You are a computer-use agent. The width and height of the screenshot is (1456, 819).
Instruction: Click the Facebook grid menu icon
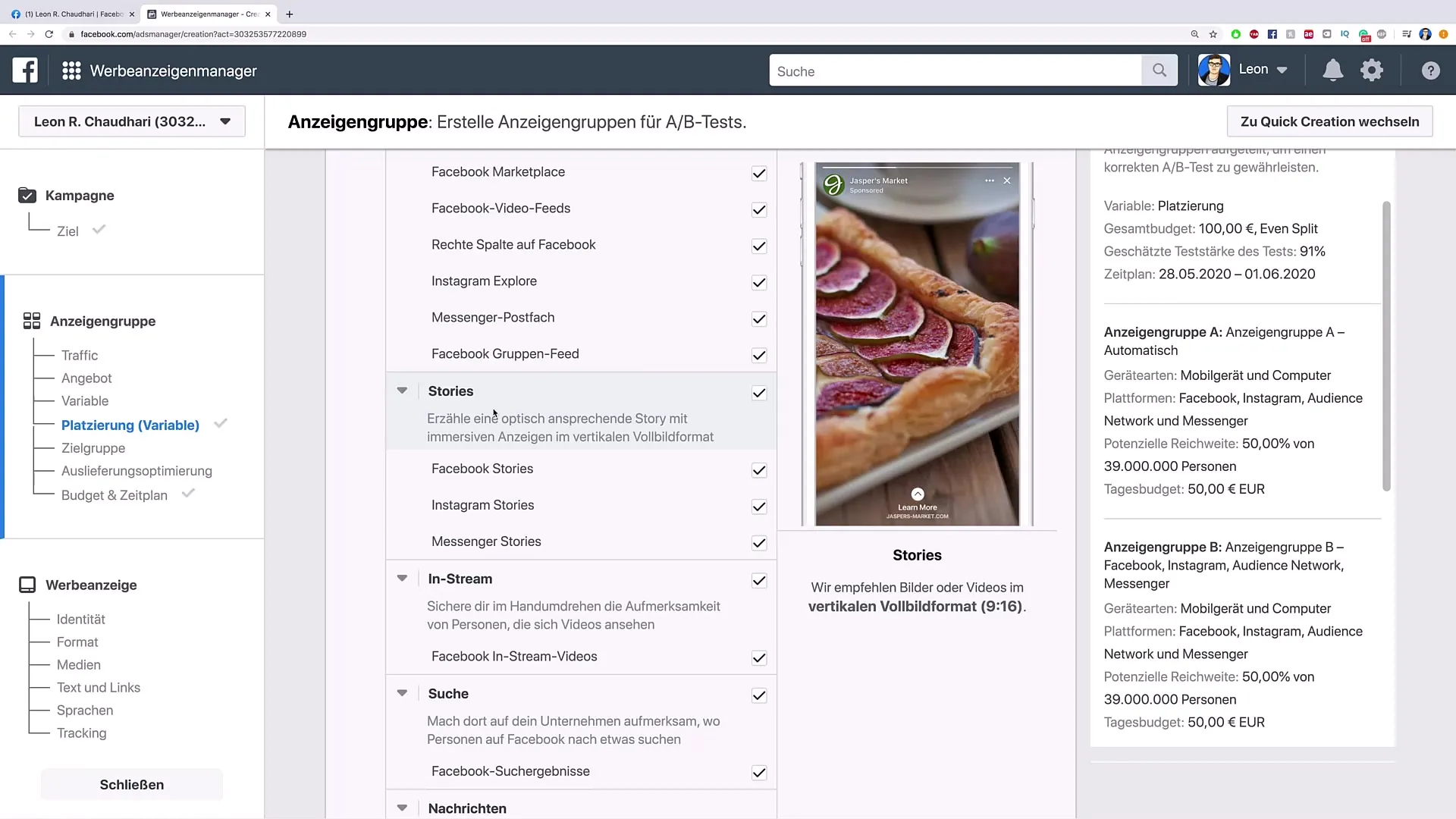pyautogui.click(x=71, y=71)
